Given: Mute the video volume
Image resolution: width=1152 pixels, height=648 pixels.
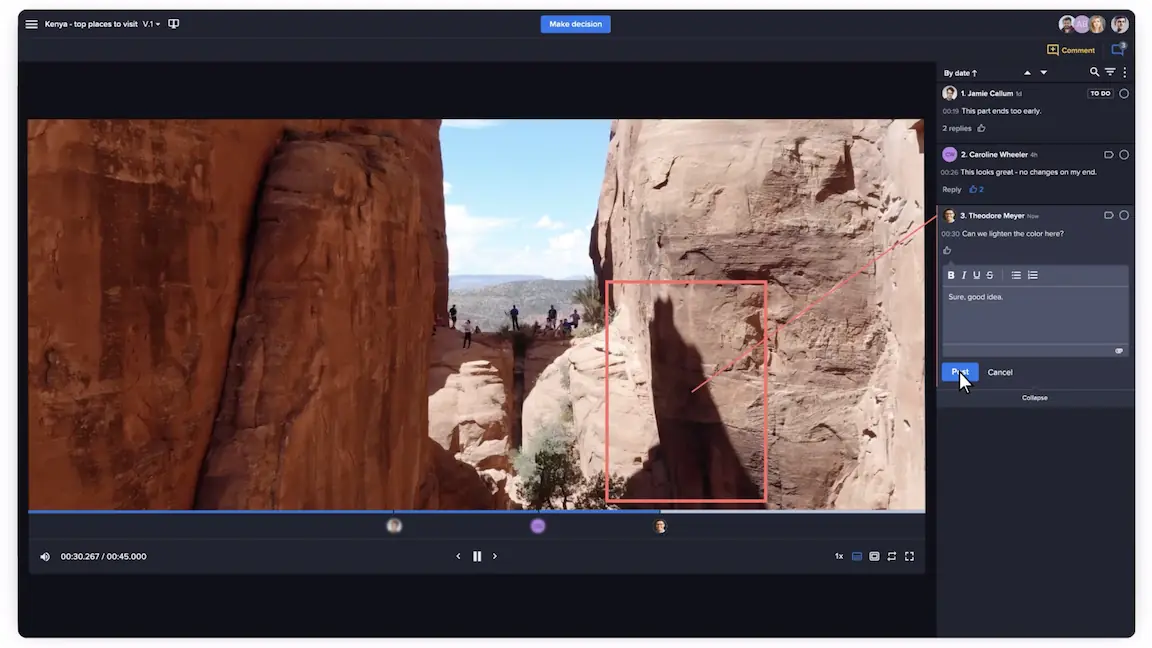Looking at the screenshot, I should (45, 557).
